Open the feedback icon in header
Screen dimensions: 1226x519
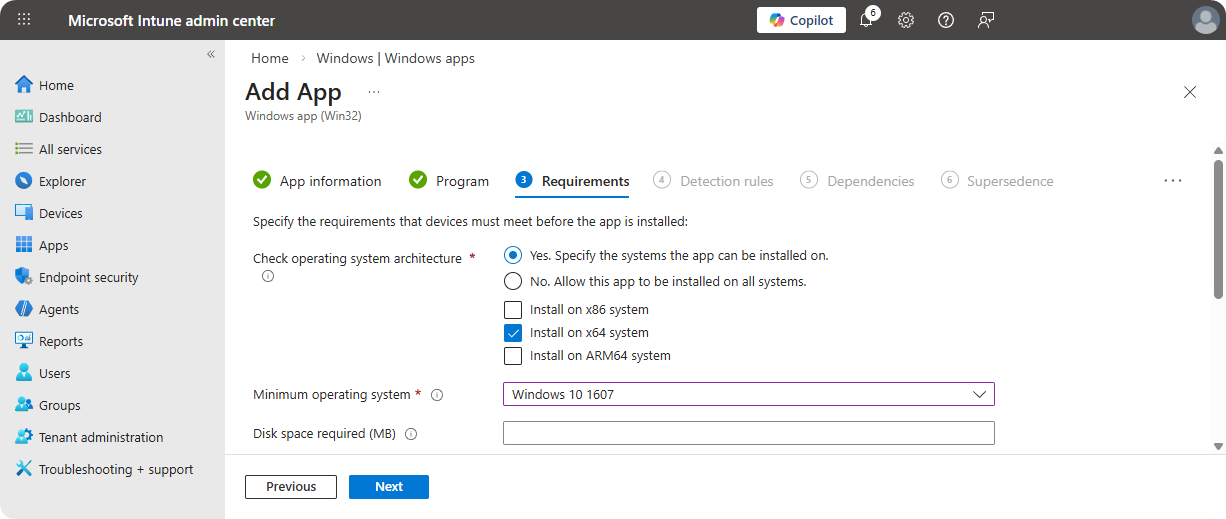[986, 20]
